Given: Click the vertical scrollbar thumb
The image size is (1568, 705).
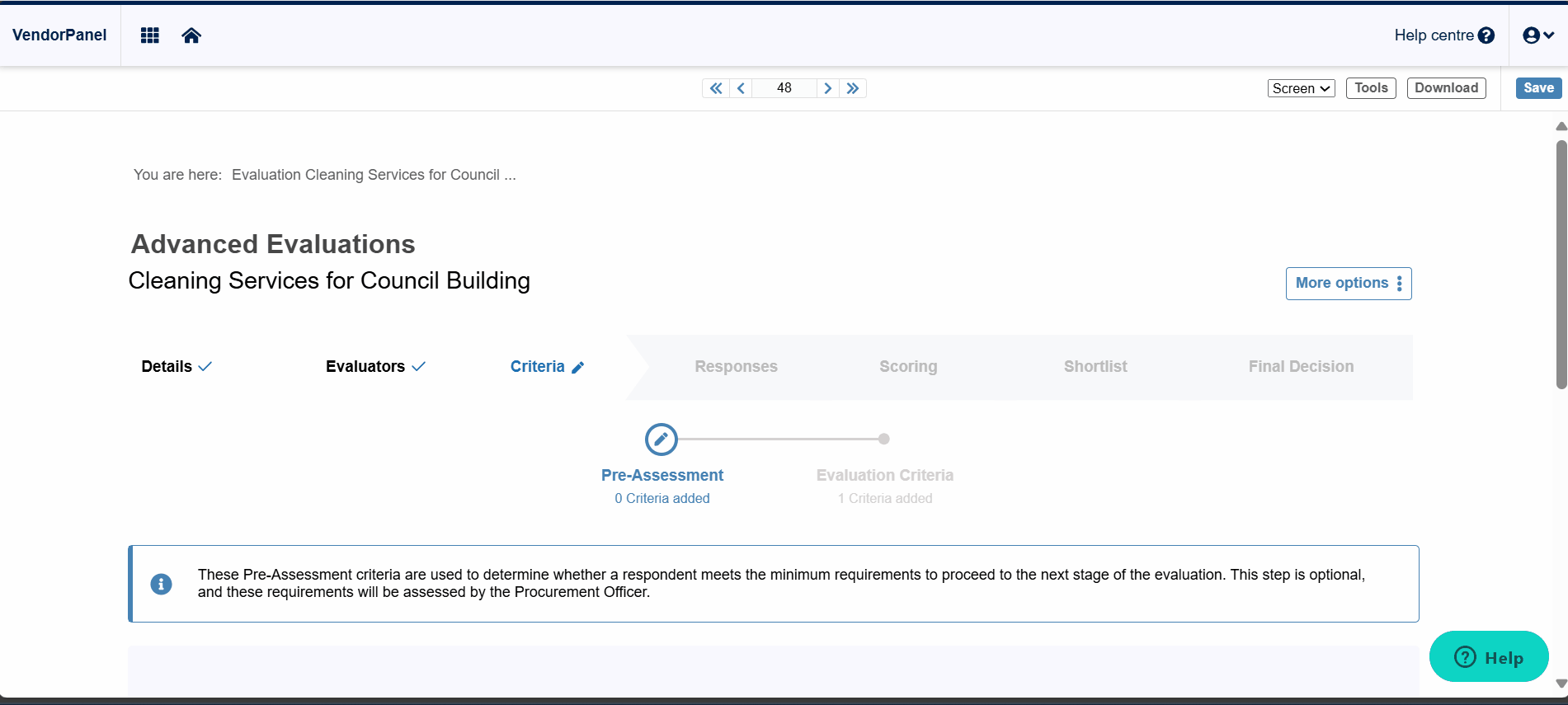Looking at the screenshot, I should 1561,264.
